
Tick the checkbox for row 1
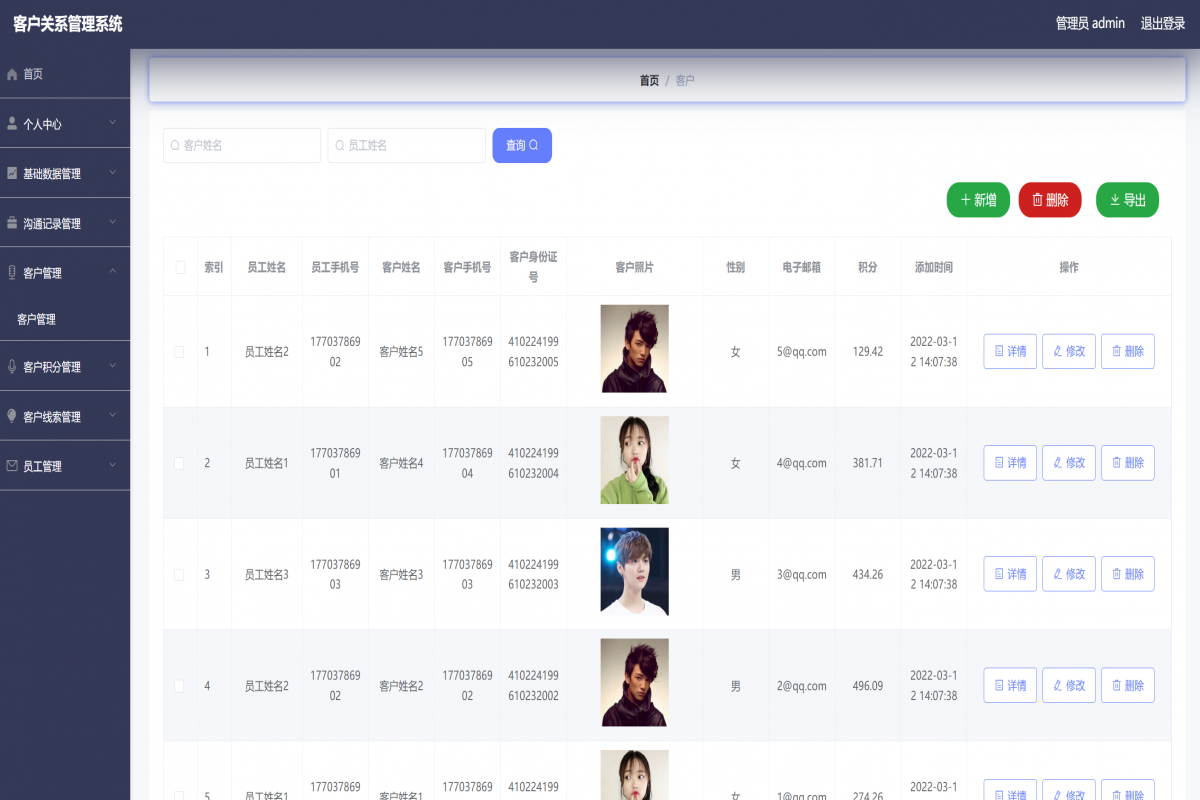pyautogui.click(x=180, y=351)
